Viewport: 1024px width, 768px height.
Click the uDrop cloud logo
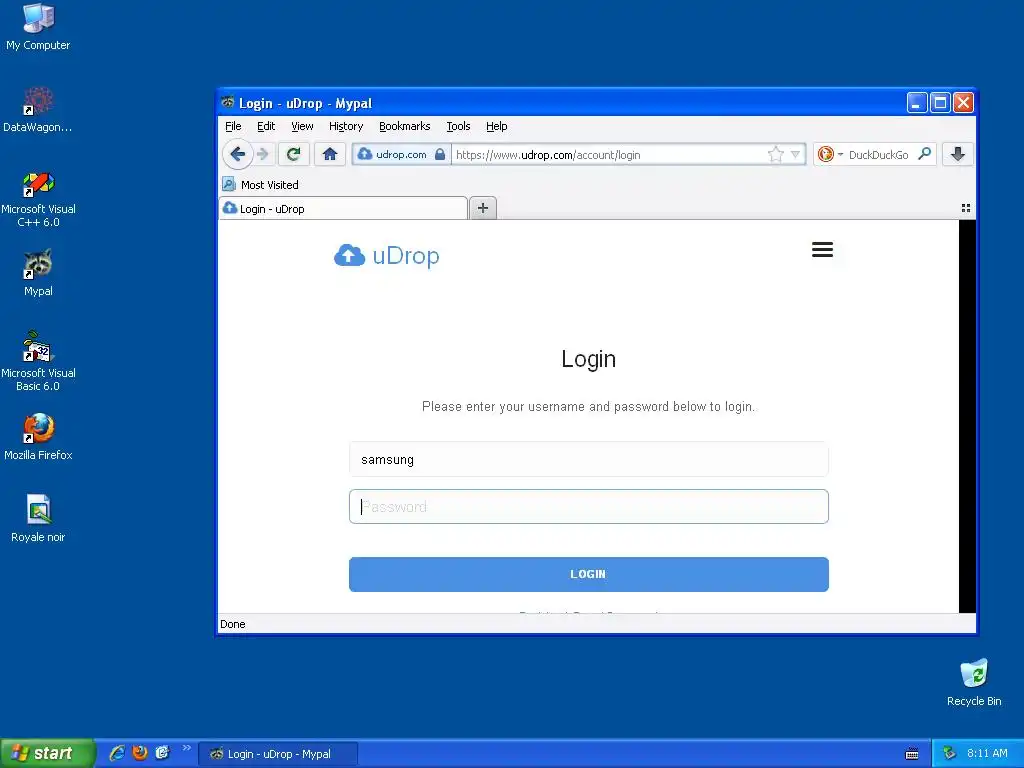tap(387, 255)
